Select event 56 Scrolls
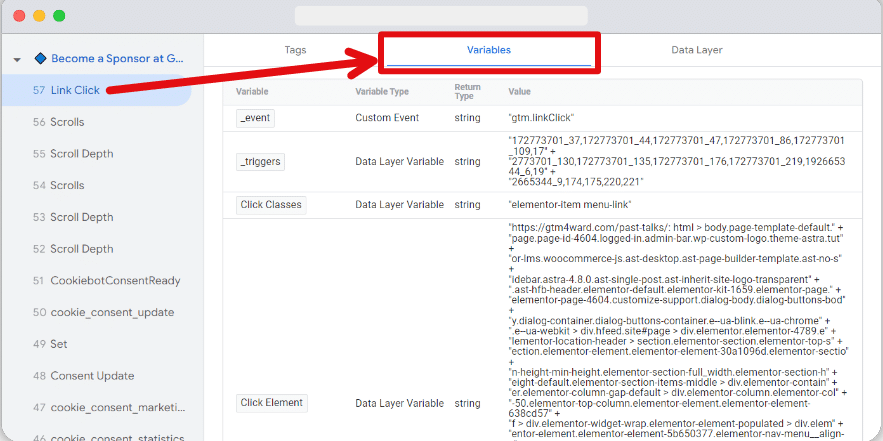The image size is (883, 441). pyautogui.click(x=58, y=122)
